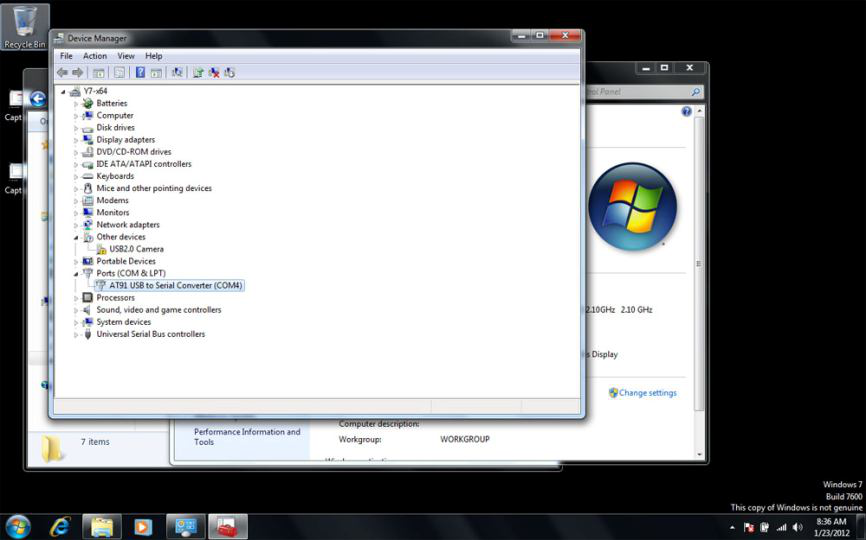Click the Disable device toolbar icon
This screenshot has width=866, height=540.
(230, 72)
